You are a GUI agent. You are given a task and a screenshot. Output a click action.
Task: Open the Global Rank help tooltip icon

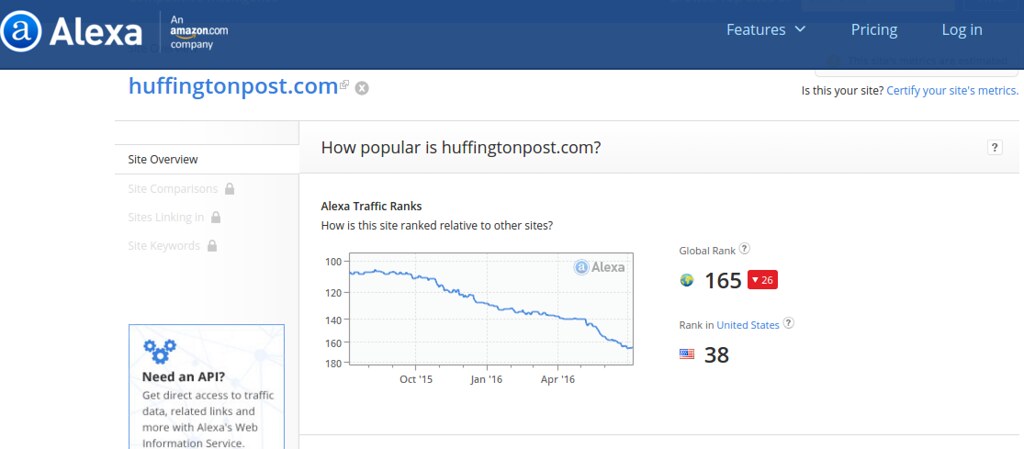pyautogui.click(x=744, y=249)
